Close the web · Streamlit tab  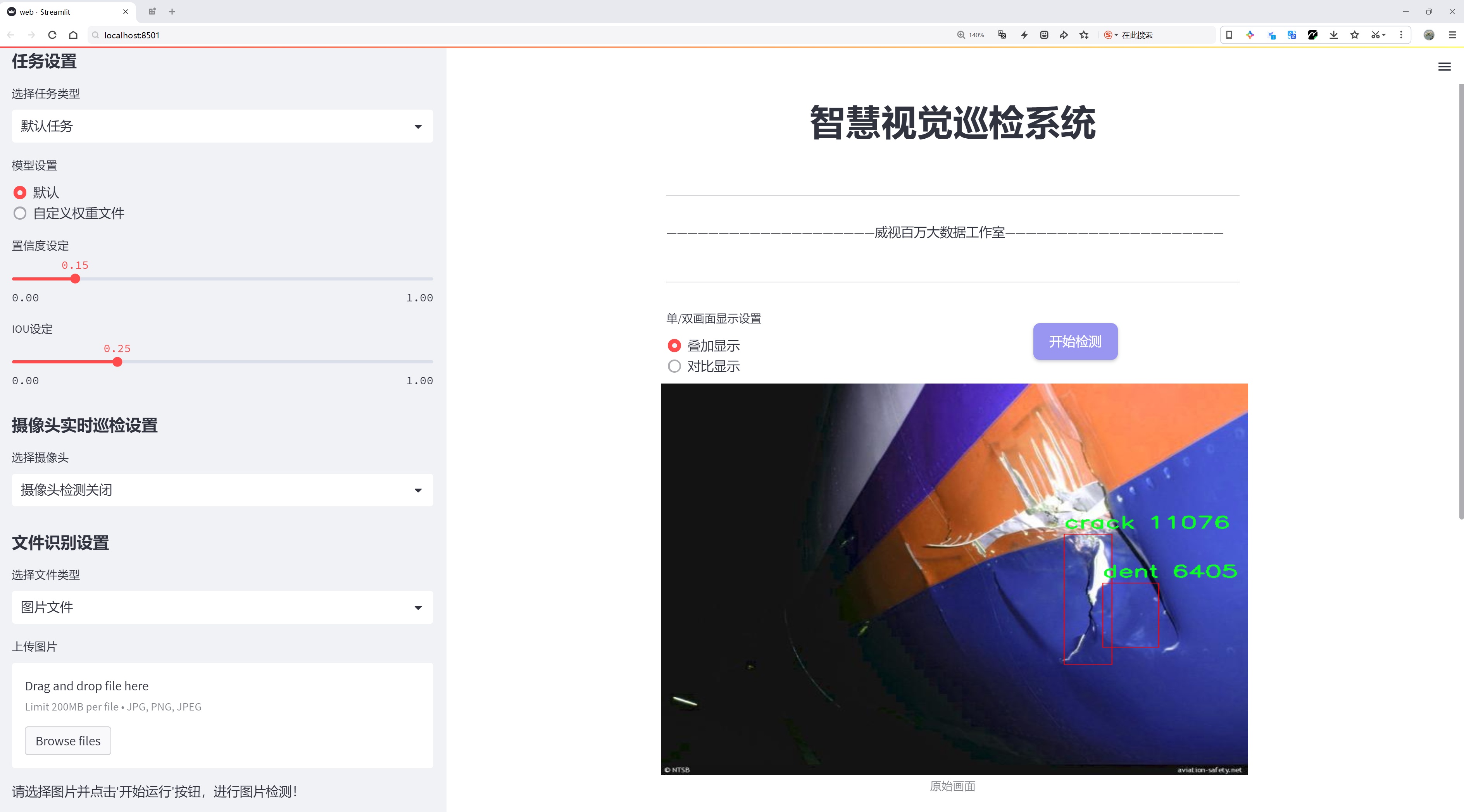pos(126,11)
